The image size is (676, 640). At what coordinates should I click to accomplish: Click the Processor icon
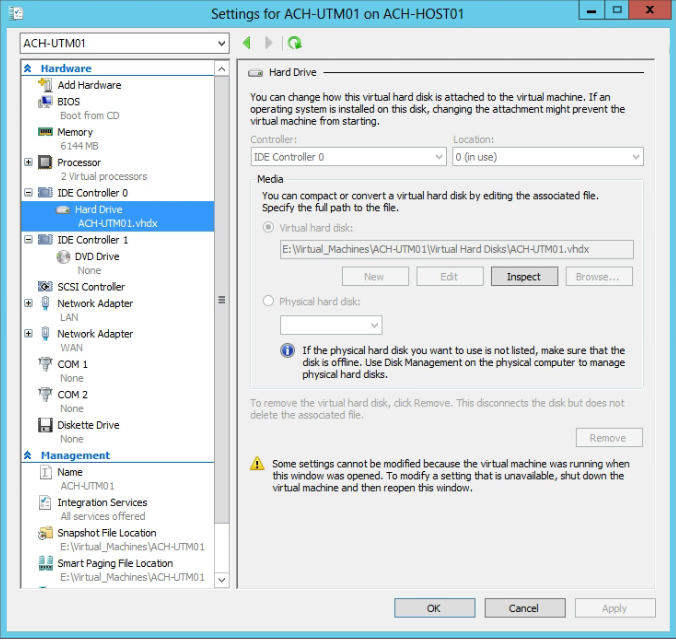click(x=45, y=162)
